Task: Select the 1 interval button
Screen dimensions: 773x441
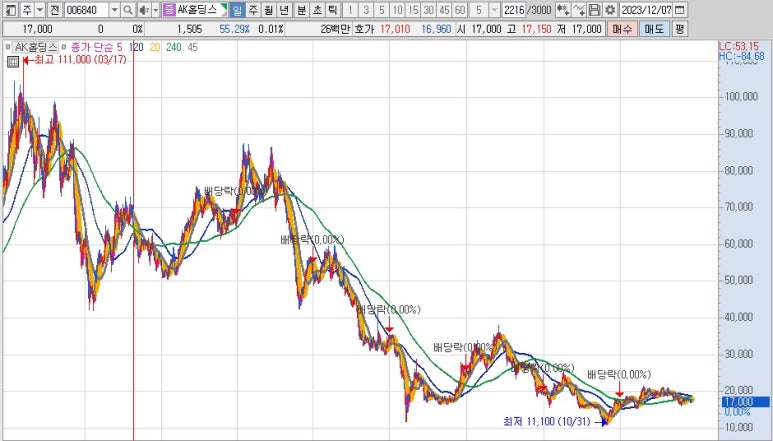Action: point(350,9)
